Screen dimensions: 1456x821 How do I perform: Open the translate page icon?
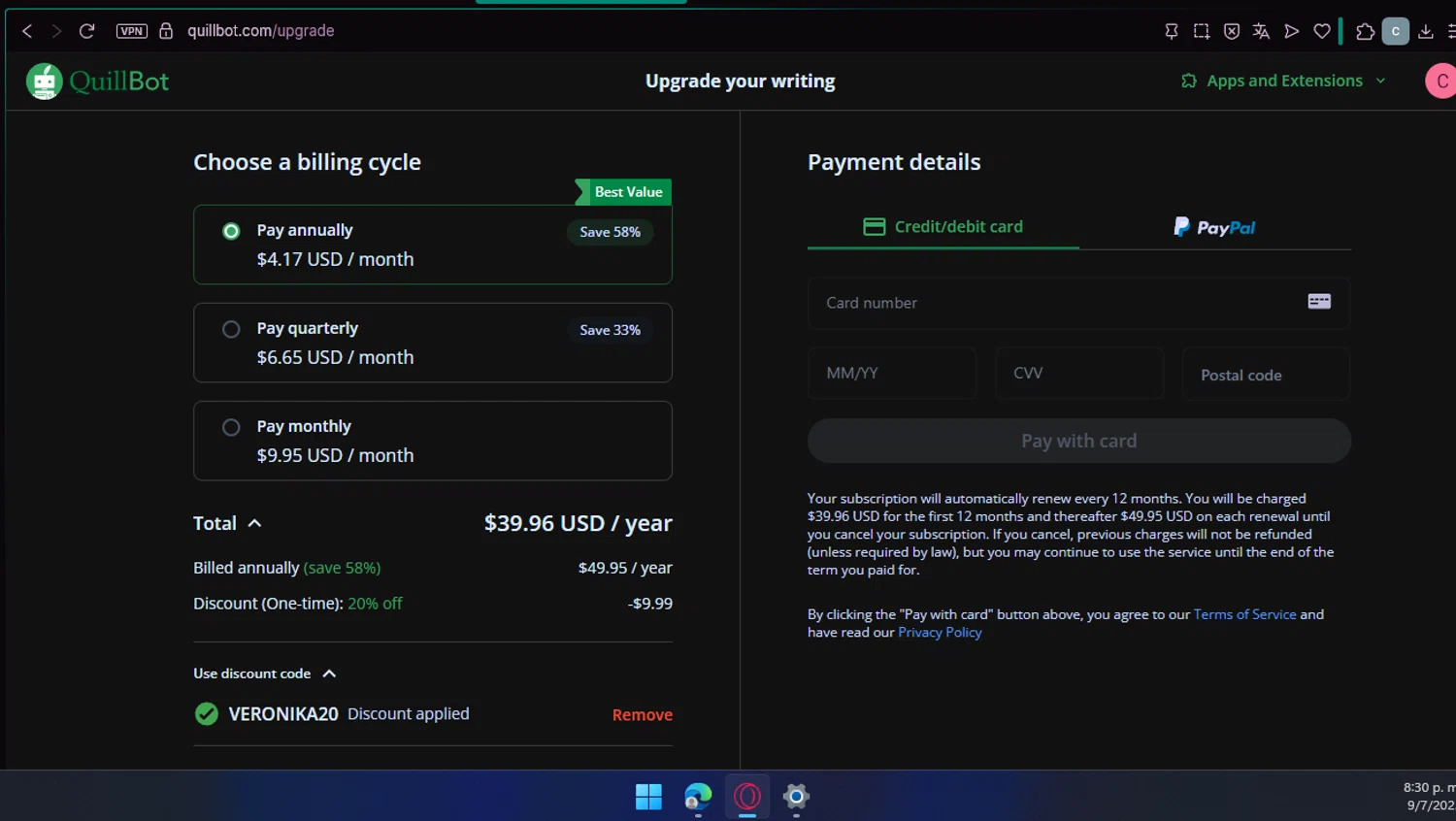[1262, 31]
